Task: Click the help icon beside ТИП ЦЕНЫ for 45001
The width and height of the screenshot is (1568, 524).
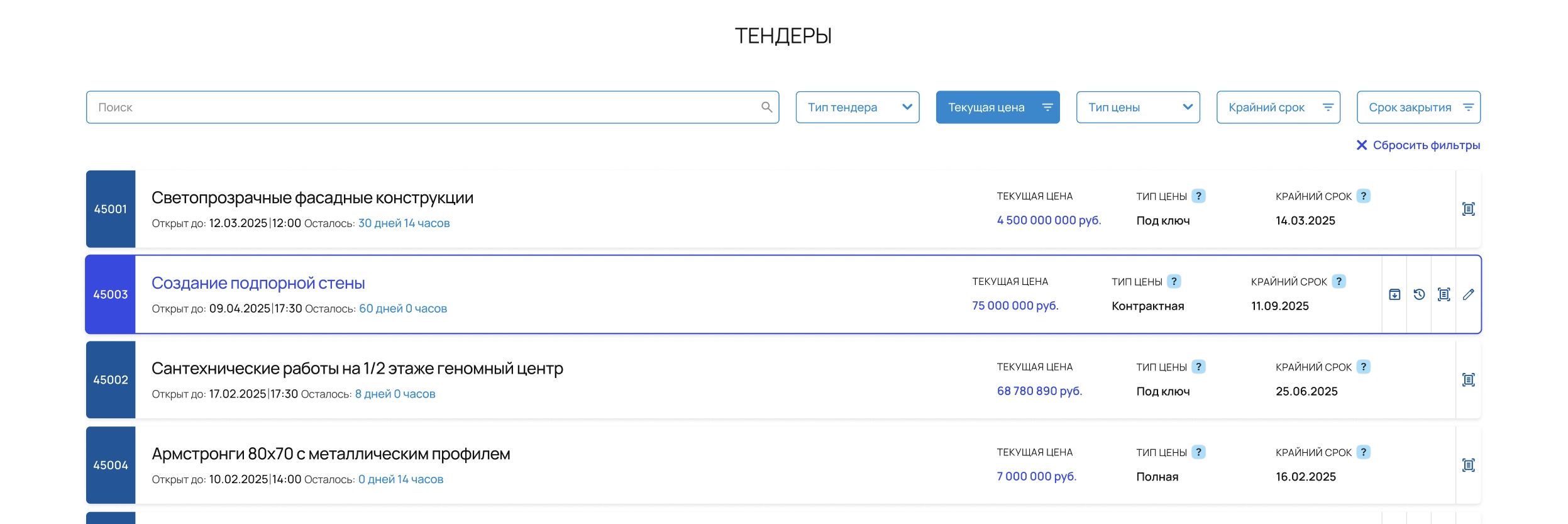Action: pyautogui.click(x=1198, y=196)
